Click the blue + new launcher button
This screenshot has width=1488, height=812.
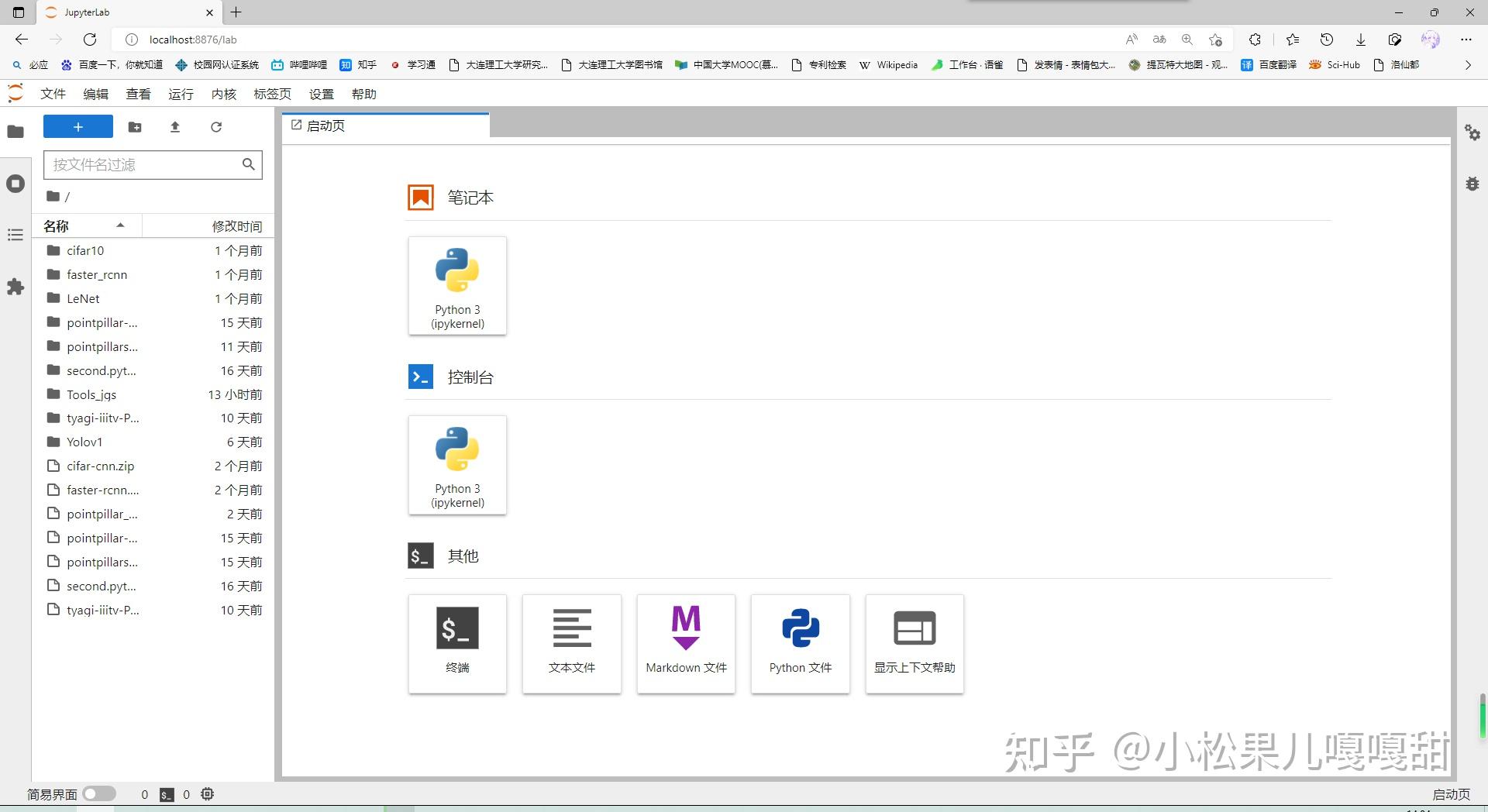click(x=77, y=126)
